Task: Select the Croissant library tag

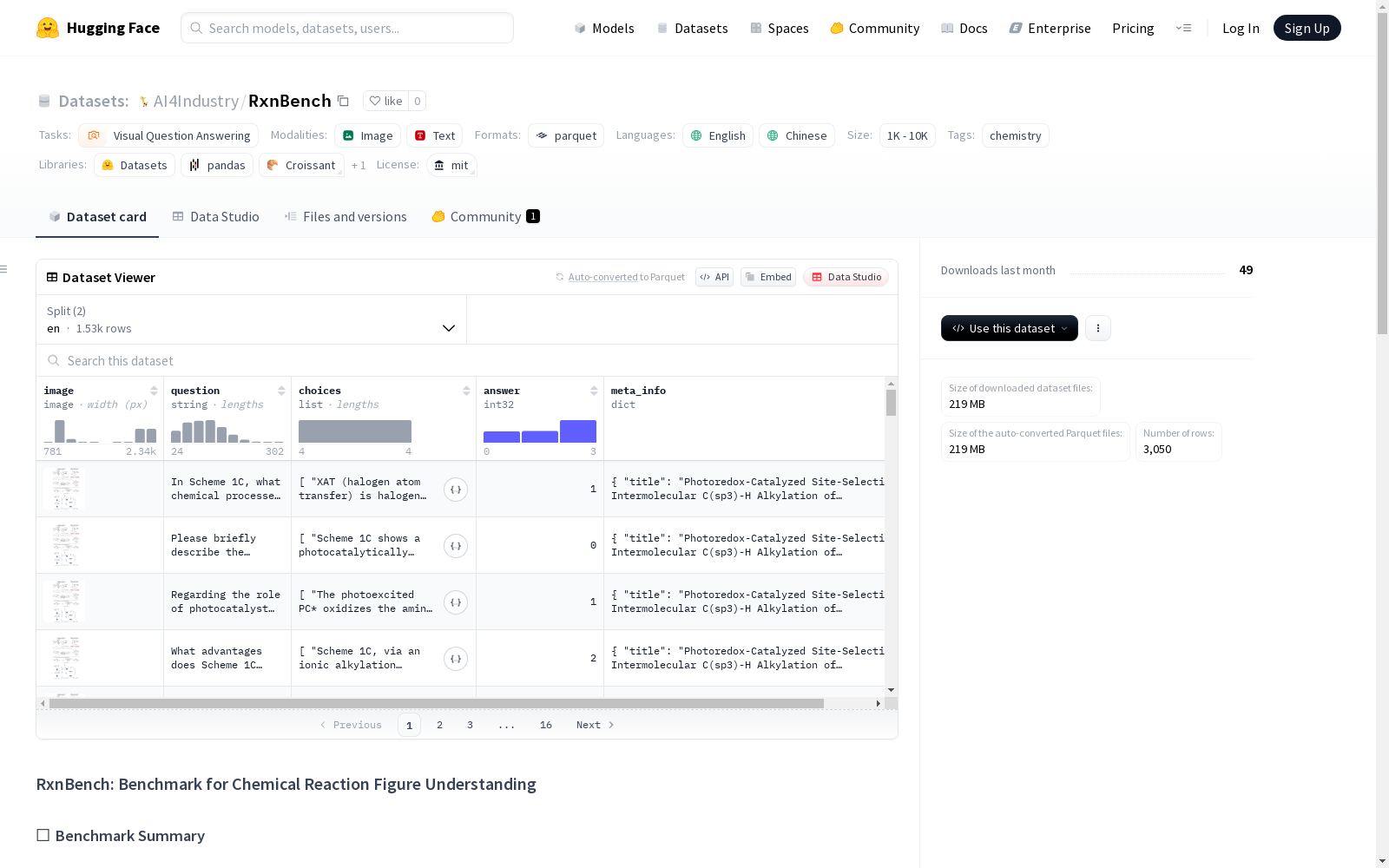Action: [301, 165]
